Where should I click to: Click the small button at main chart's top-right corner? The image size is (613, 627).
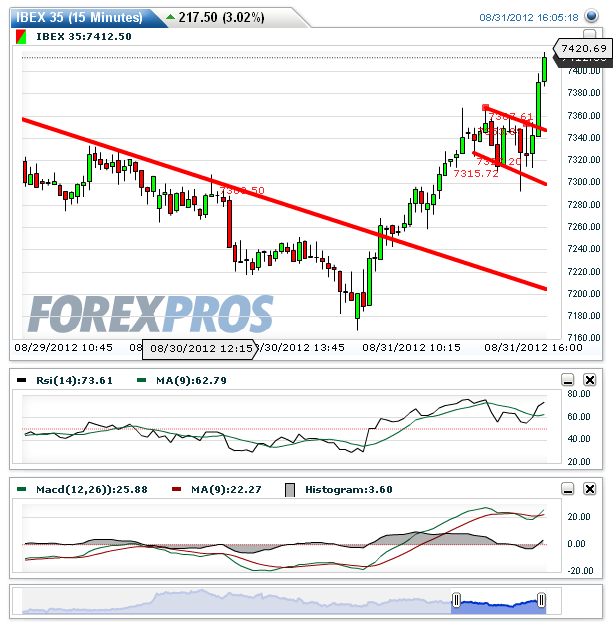click(589, 34)
